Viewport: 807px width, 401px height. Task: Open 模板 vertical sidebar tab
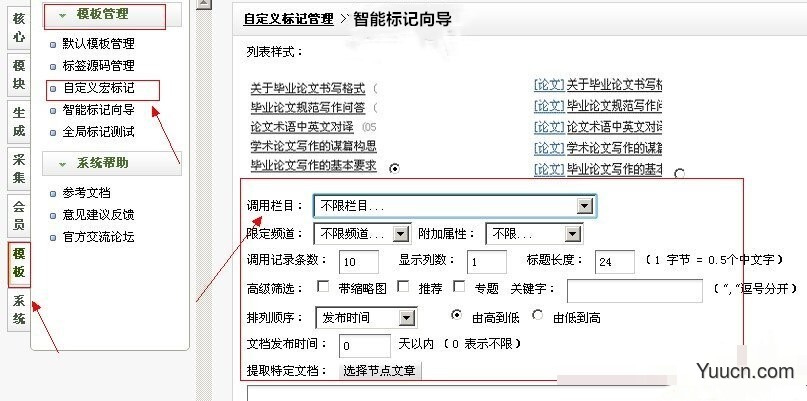(19, 264)
